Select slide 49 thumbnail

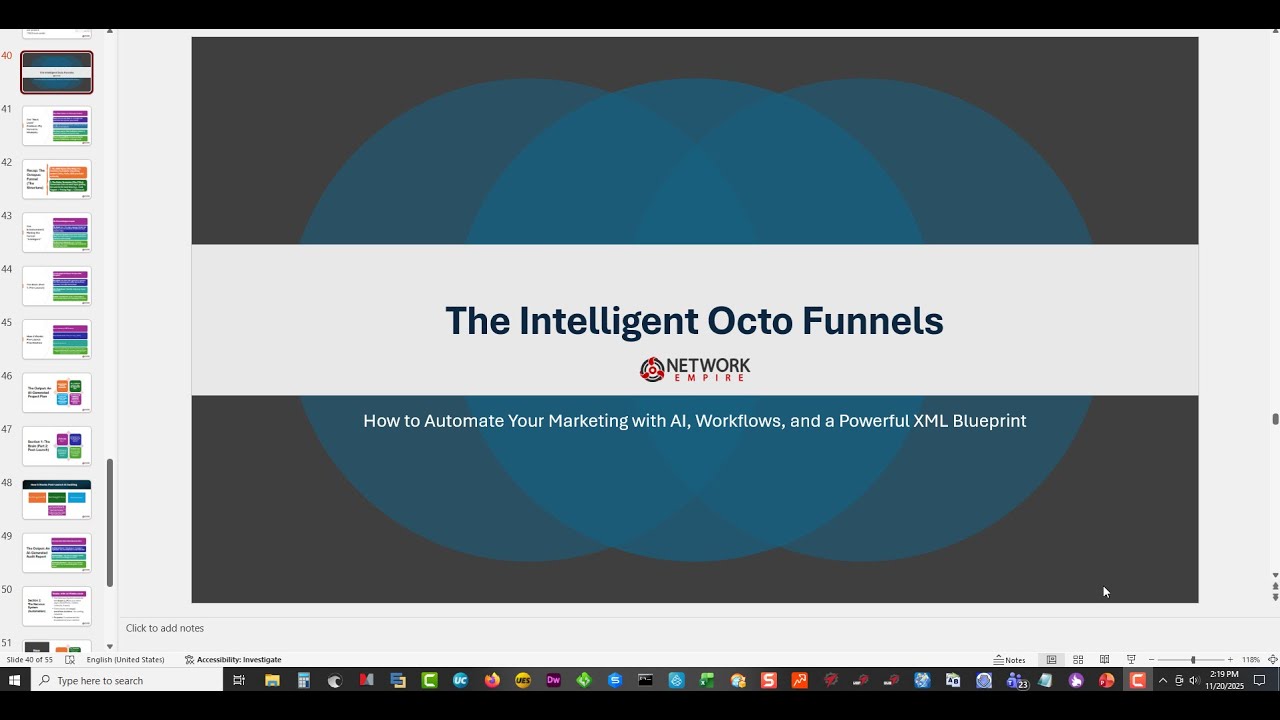pos(57,553)
